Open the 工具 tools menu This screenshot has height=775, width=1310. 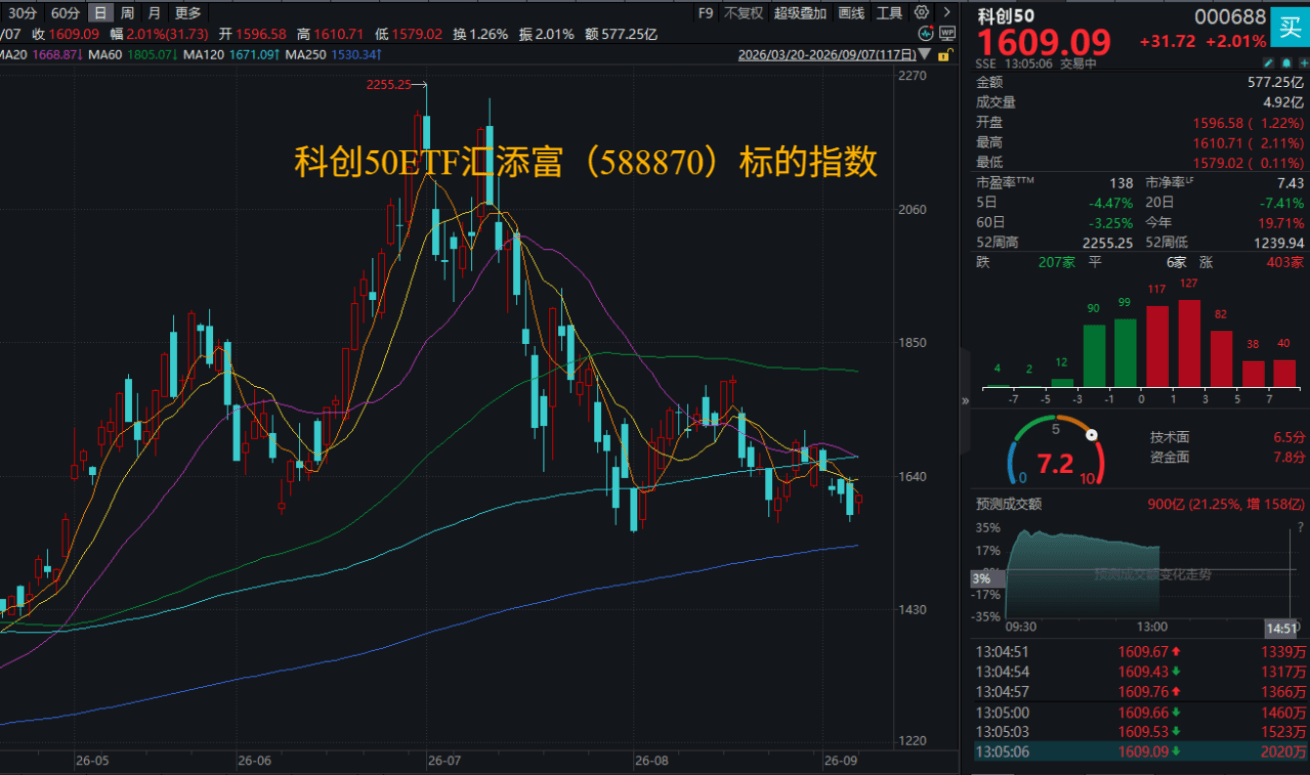coord(889,13)
